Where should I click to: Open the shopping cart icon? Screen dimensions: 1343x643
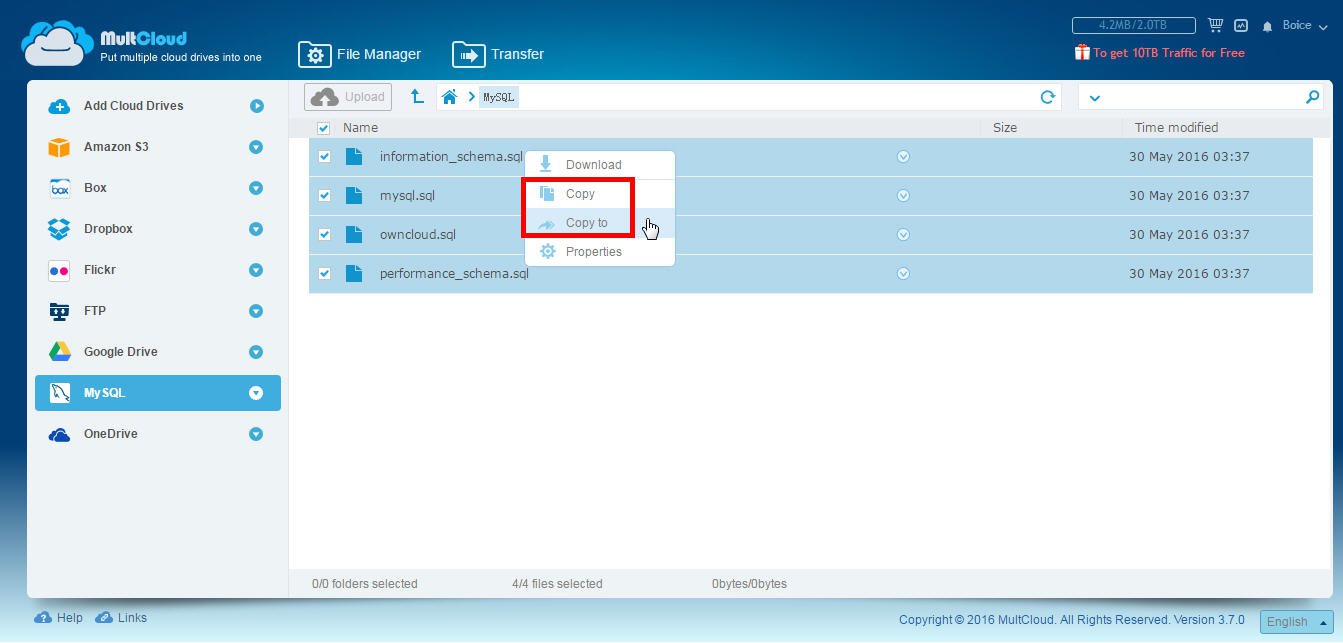point(1215,25)
